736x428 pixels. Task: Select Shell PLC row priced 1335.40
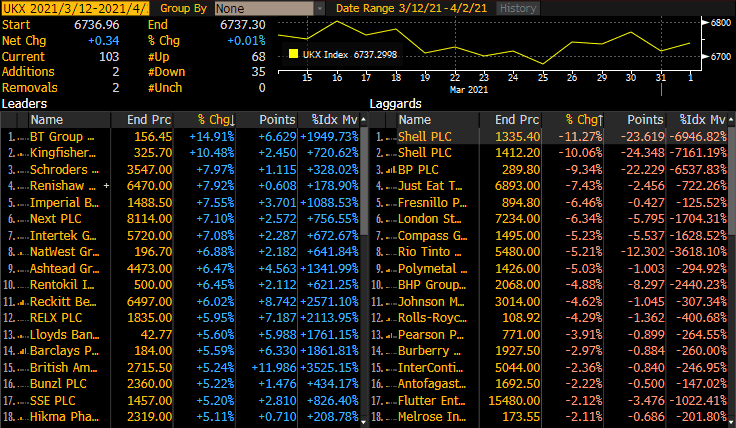click(548, 137)
